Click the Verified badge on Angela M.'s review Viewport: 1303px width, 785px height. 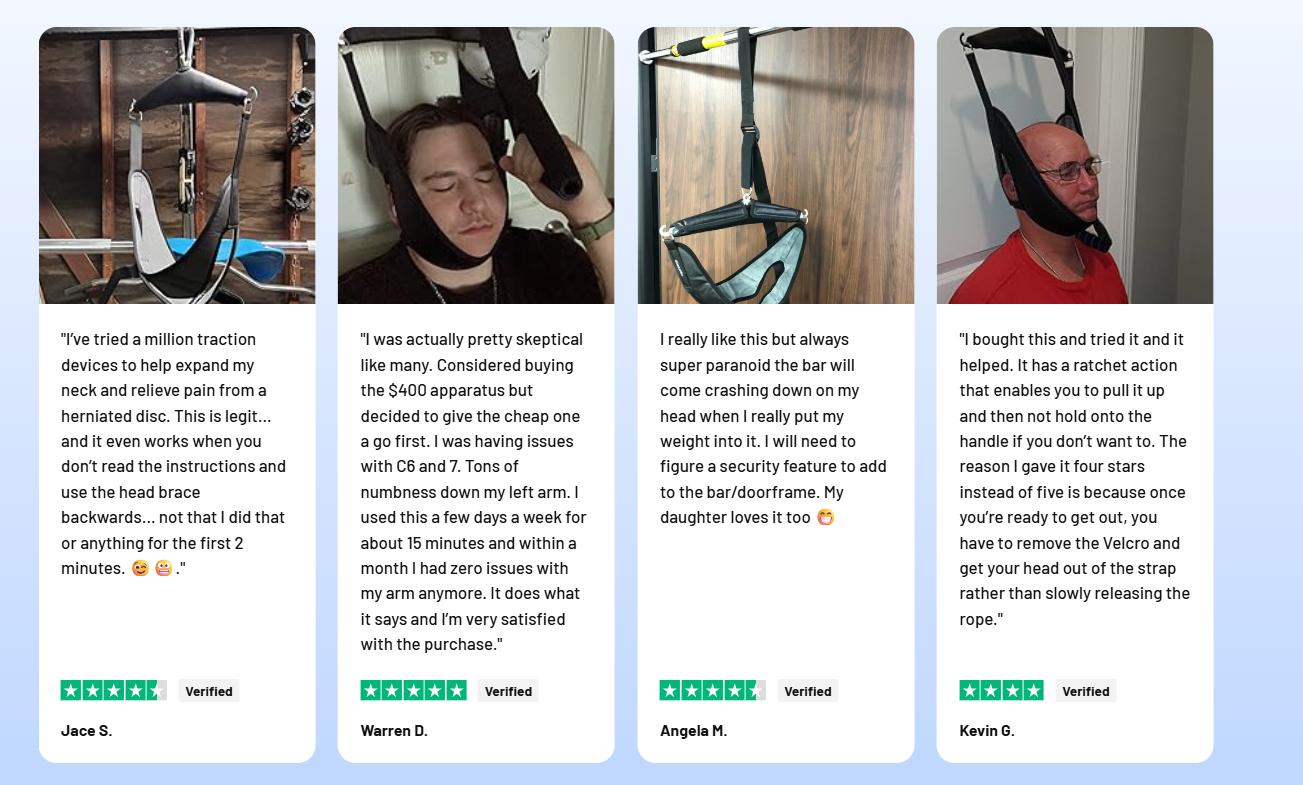pos(808,691)
